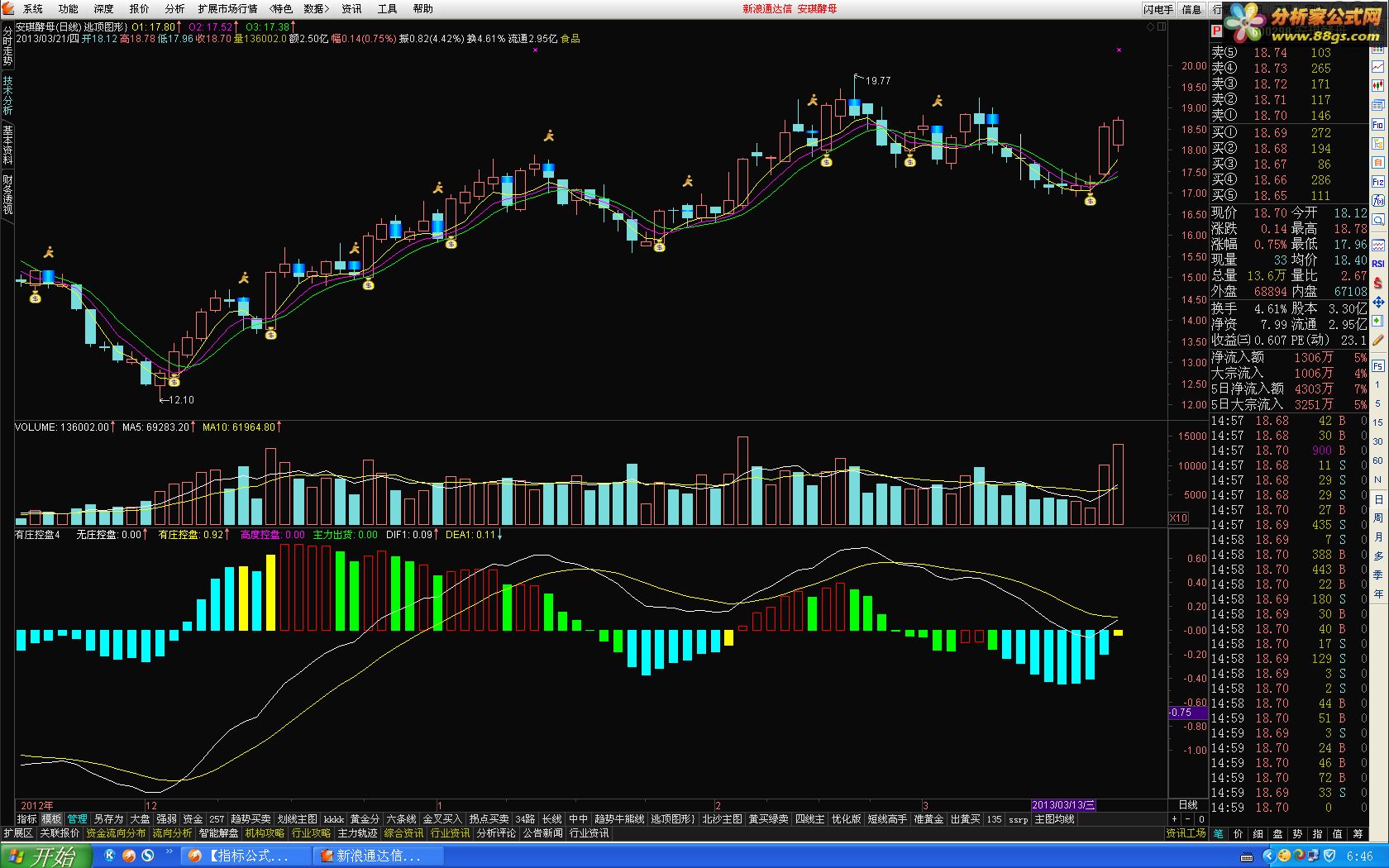This screenshot has height=868, width=1389.
Task: Click the 日线 period label
Action: [x=1187, y=805]
